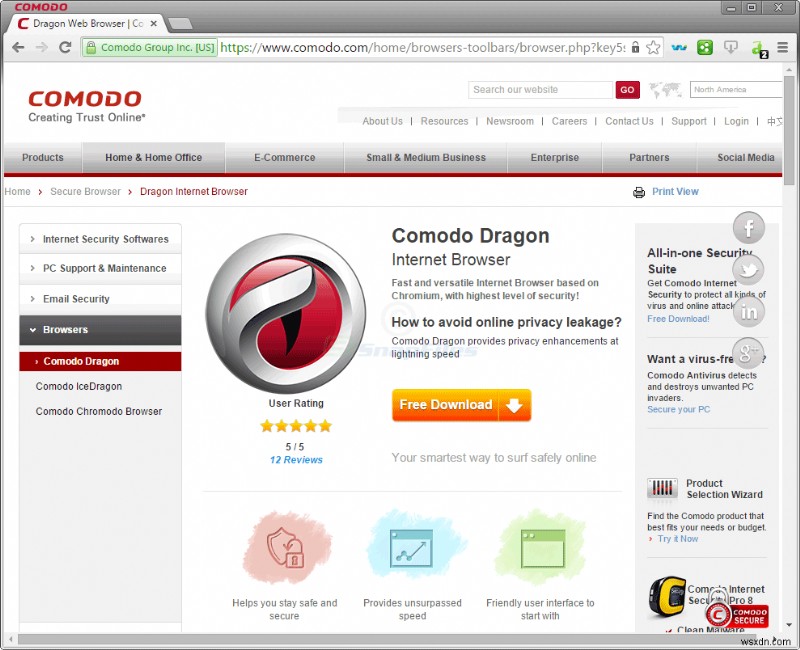Click the green browser window interface icon

tap(542, 548)
